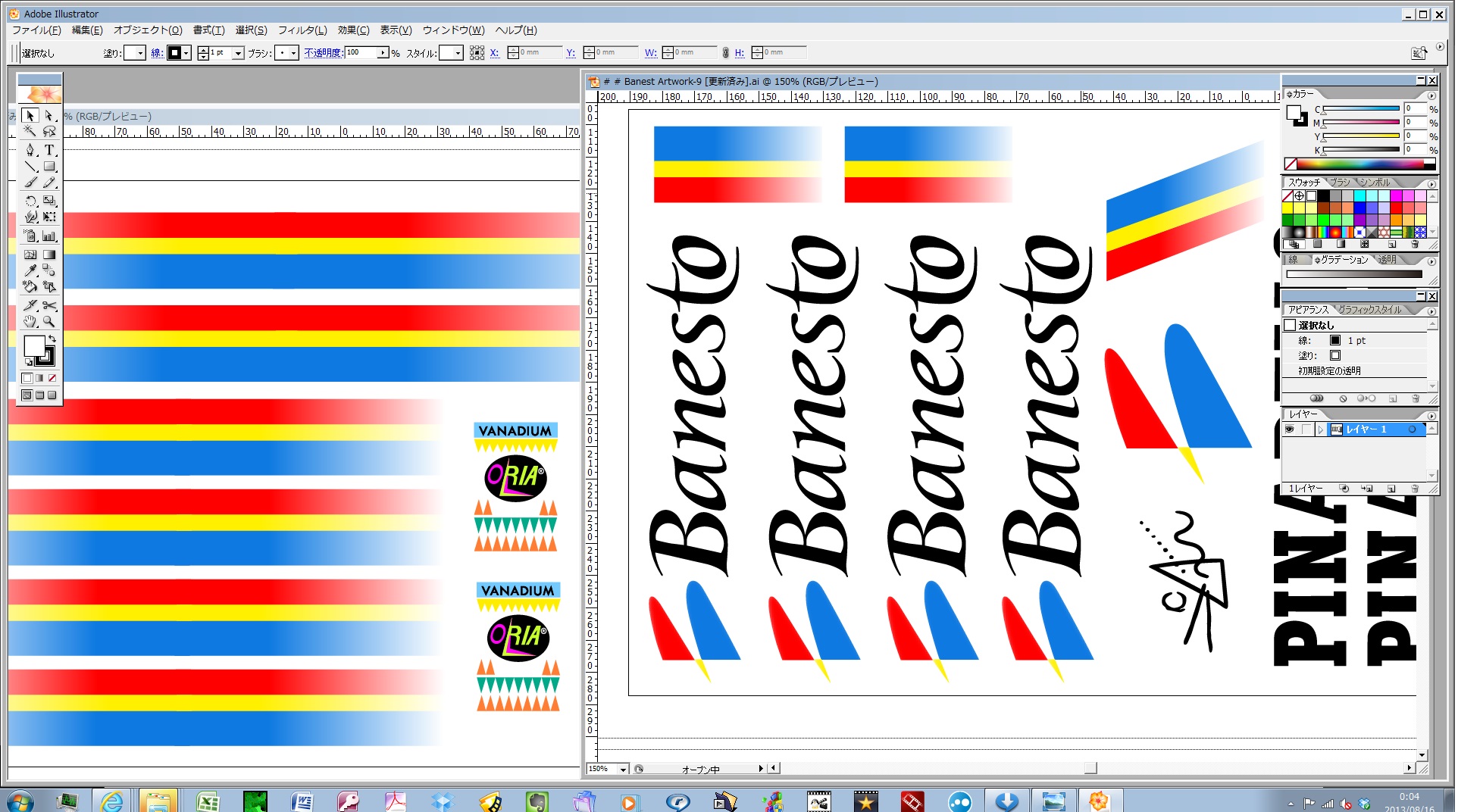1458x812 pixels.
Task: Expand レイヤー 1 disclosure triangle
Action: [1321, 429]
